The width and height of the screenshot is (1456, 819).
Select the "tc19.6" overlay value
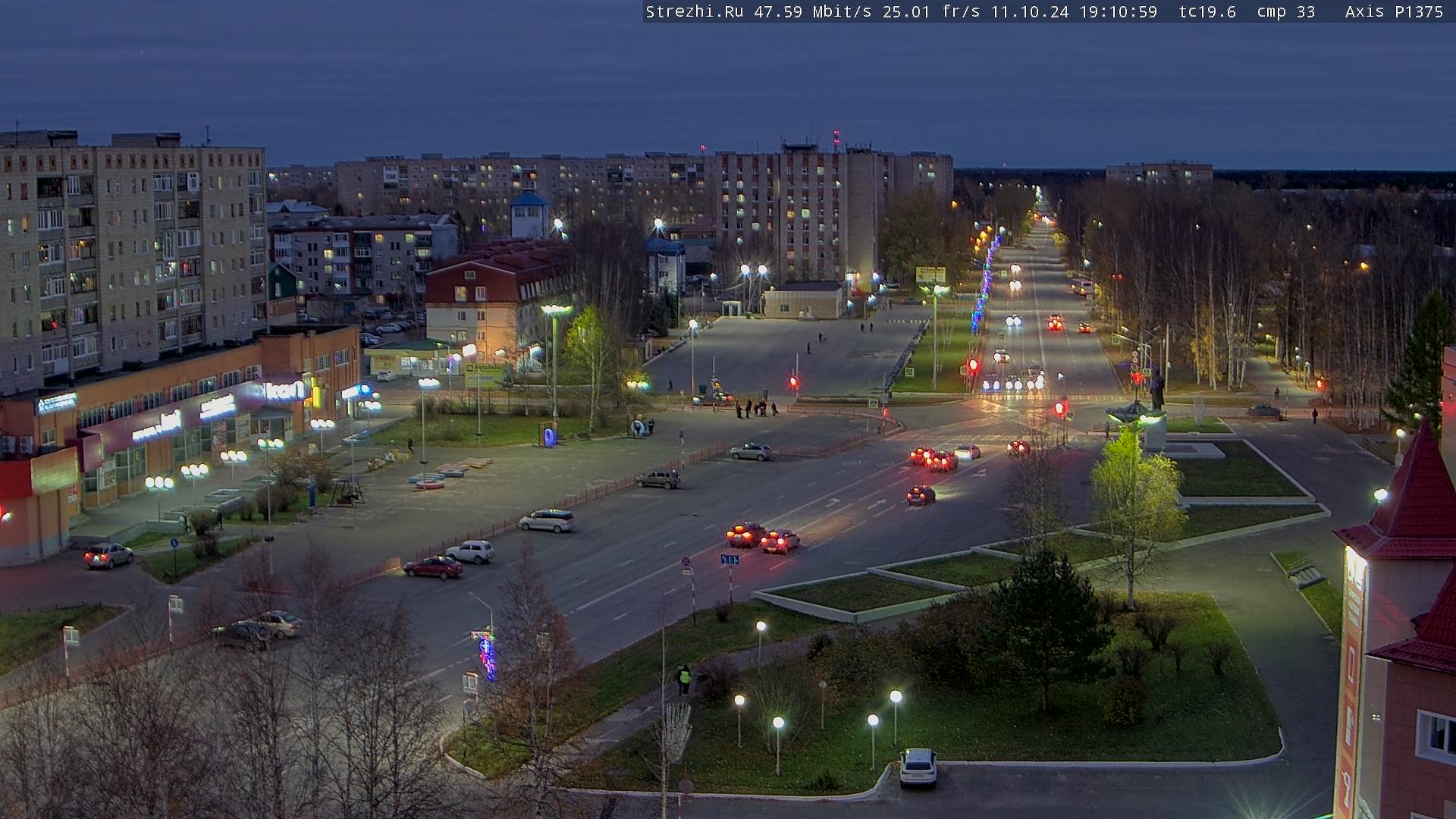[x=1207, y=11]
